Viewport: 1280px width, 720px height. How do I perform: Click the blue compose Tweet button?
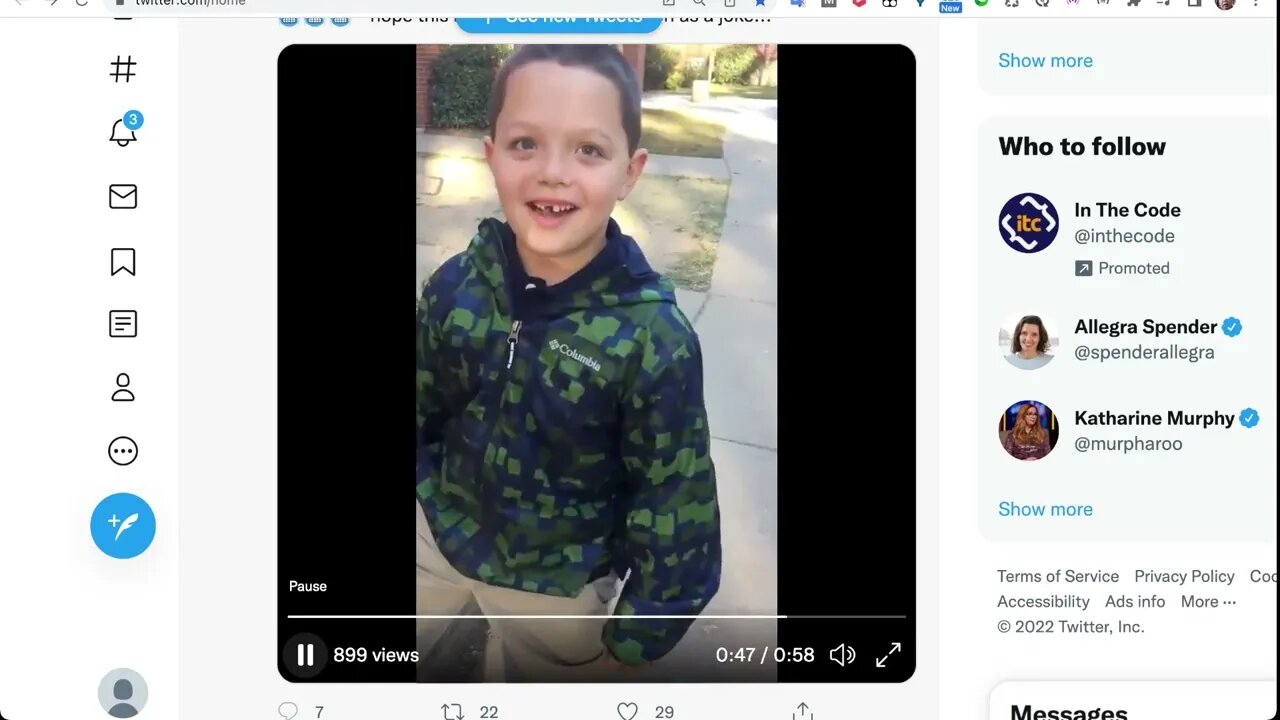click(x=123, y=526)
